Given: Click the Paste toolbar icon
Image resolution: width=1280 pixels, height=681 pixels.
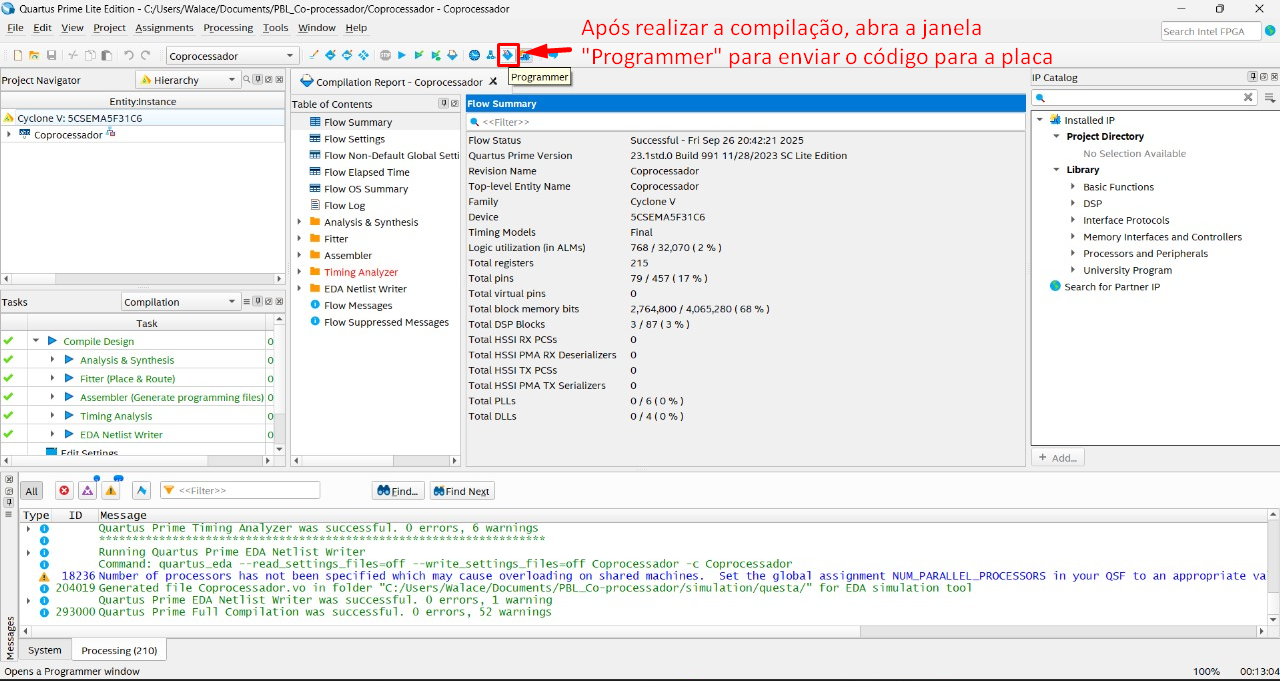Looking at the screenshot, I should coord(106,55).
